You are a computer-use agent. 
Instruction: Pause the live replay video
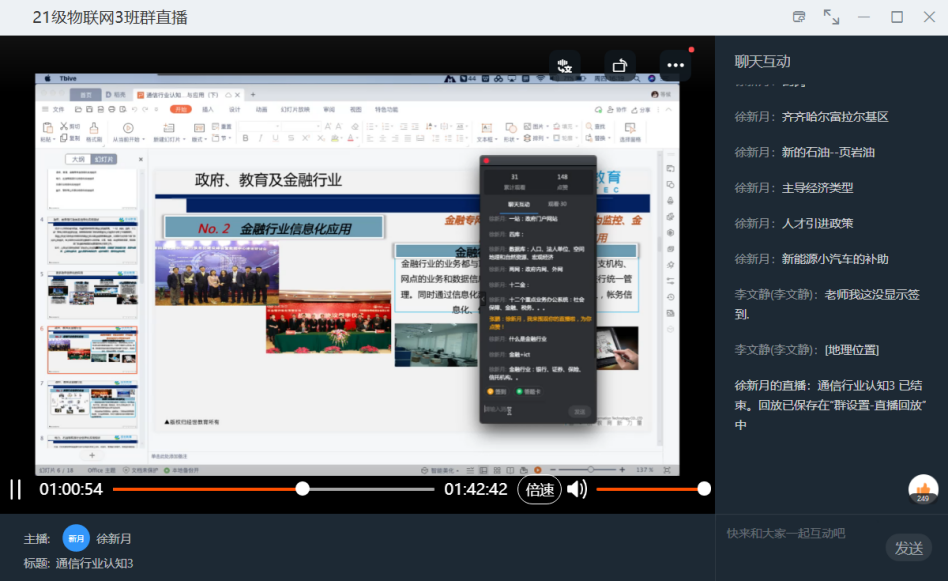tap(15, 489)
